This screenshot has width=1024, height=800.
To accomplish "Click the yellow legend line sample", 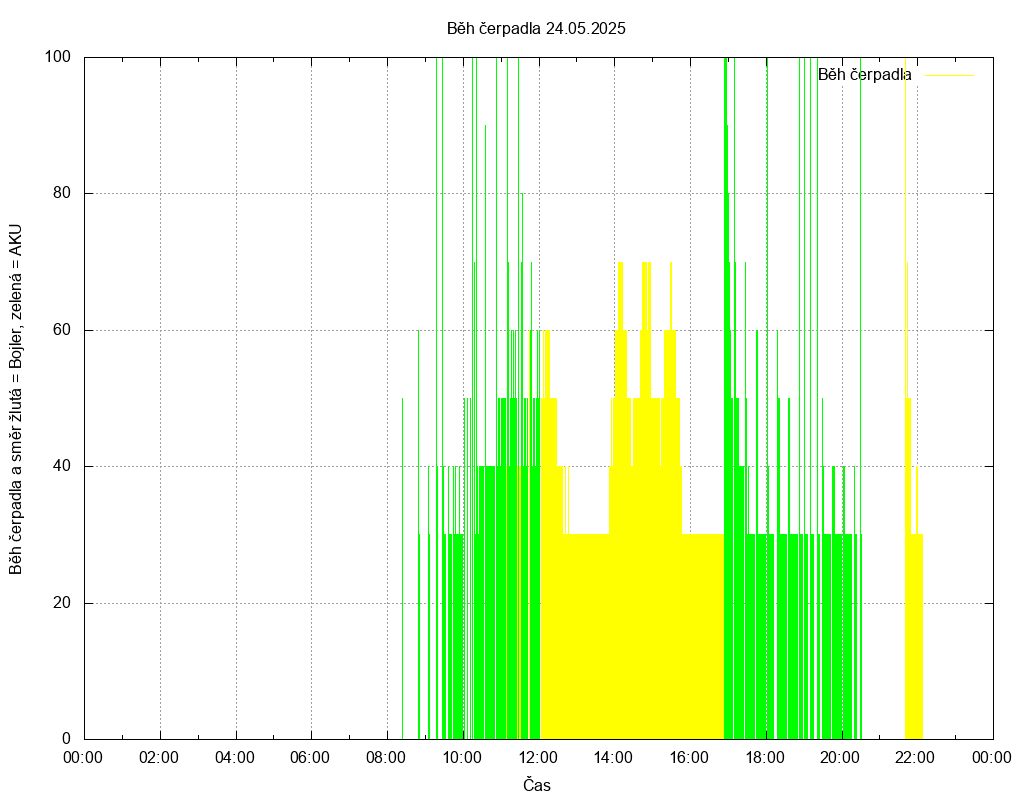I will [950, 76].
